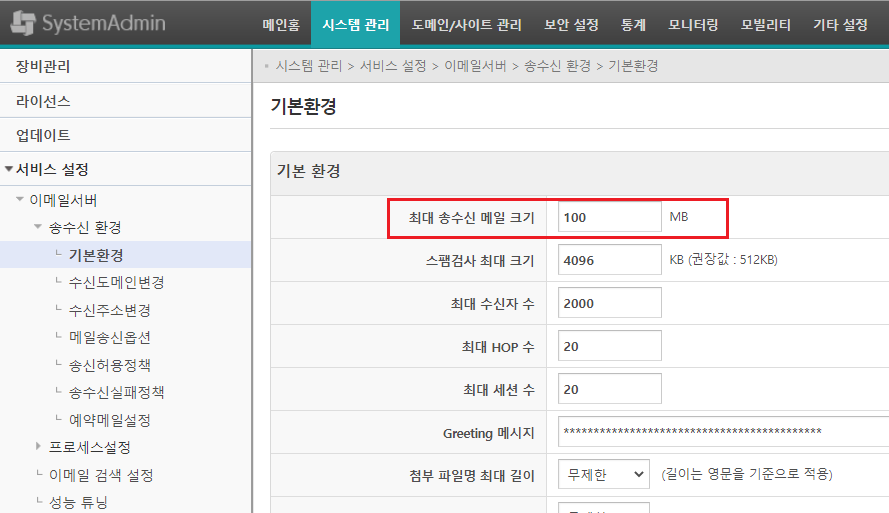Open the 메인홈 top menu
The image size is (889, 513).
coord(280,24)
